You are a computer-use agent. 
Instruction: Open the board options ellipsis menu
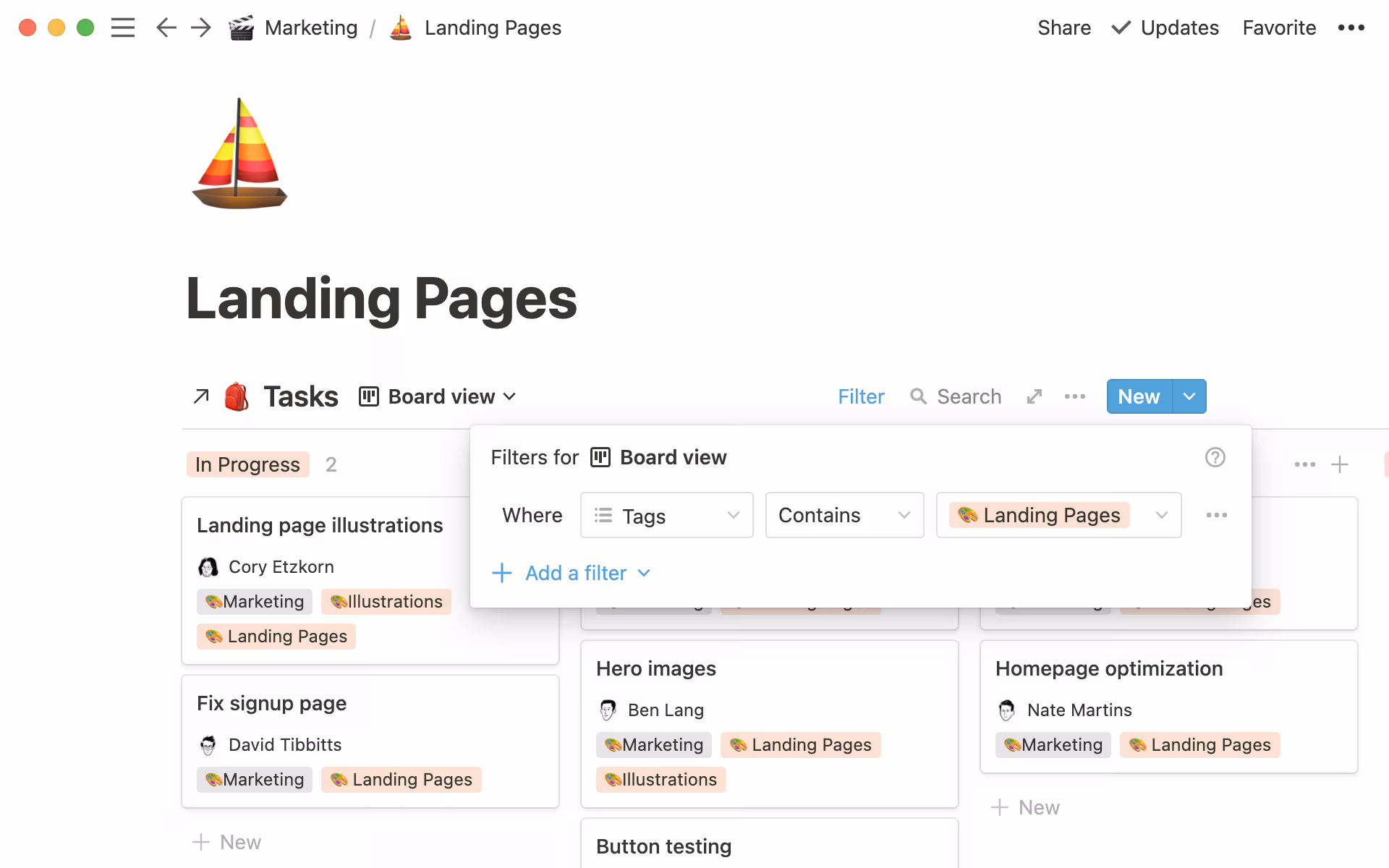(1075, 396)
